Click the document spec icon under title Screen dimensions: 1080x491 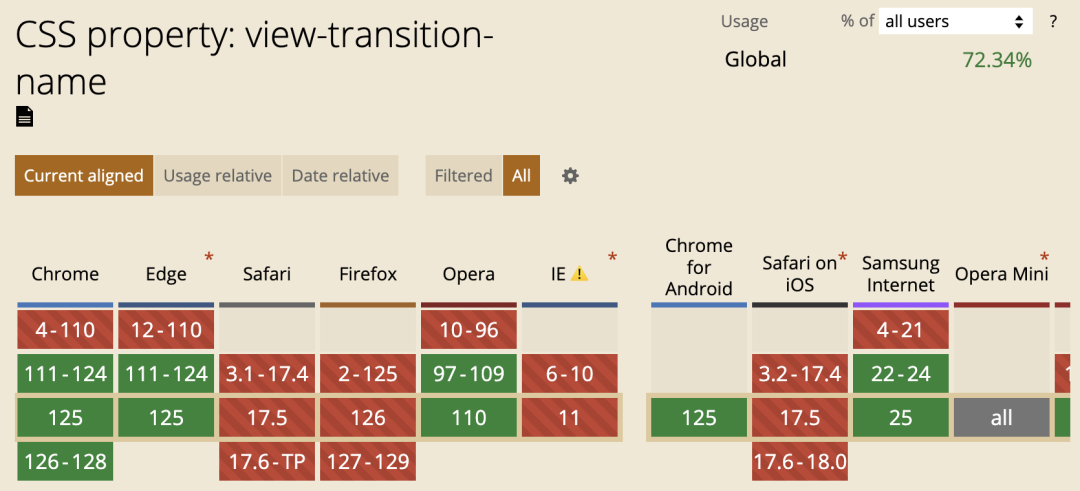point(24,116)
